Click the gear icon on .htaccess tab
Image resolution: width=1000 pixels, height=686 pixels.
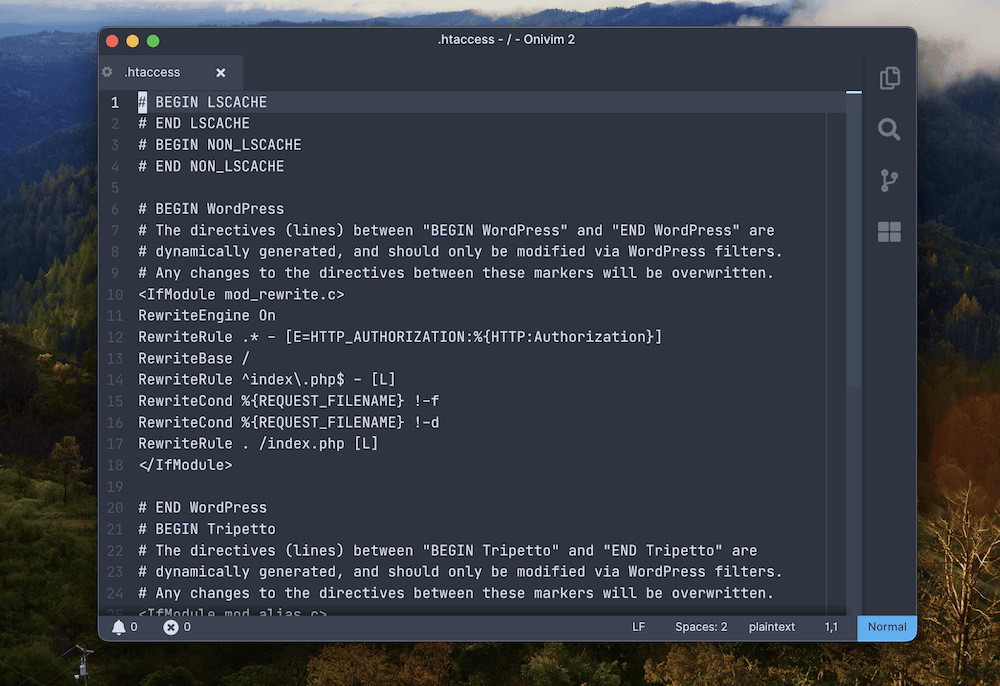(x=108, y=72)
